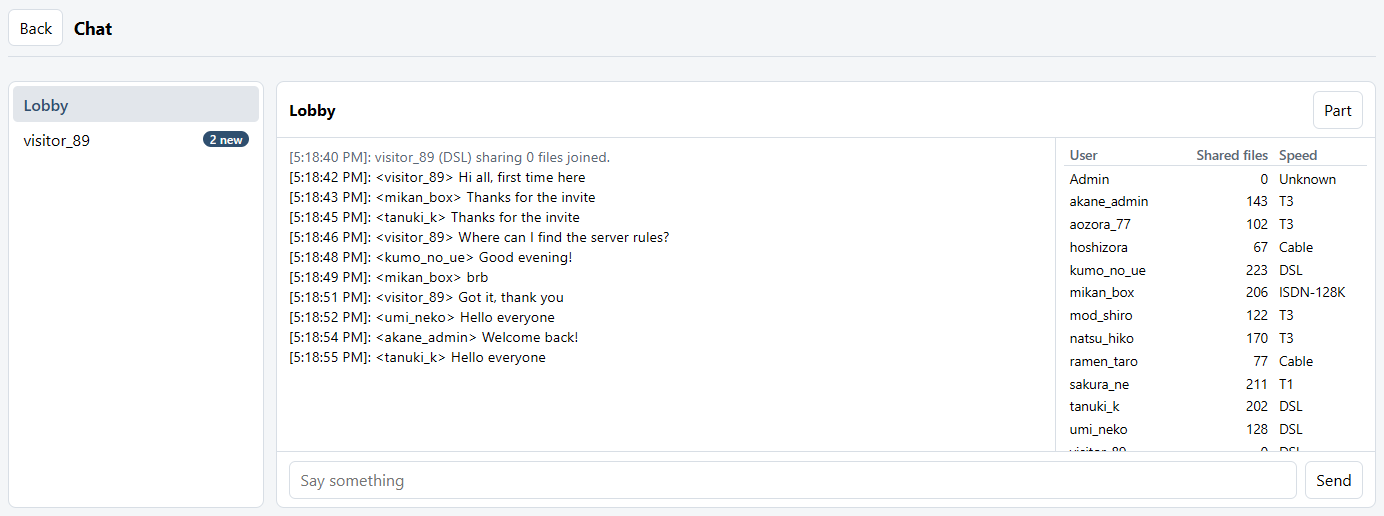
Task: Click tanuki_k 'Thanks for the invite' message
Action: [434, 217]
